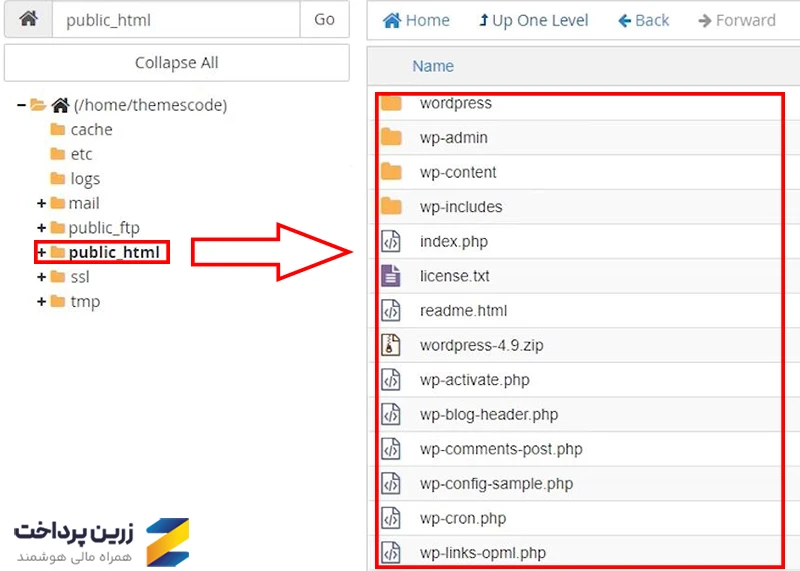
Task: Click the wp-content folder icon
Action: point(391,172)
